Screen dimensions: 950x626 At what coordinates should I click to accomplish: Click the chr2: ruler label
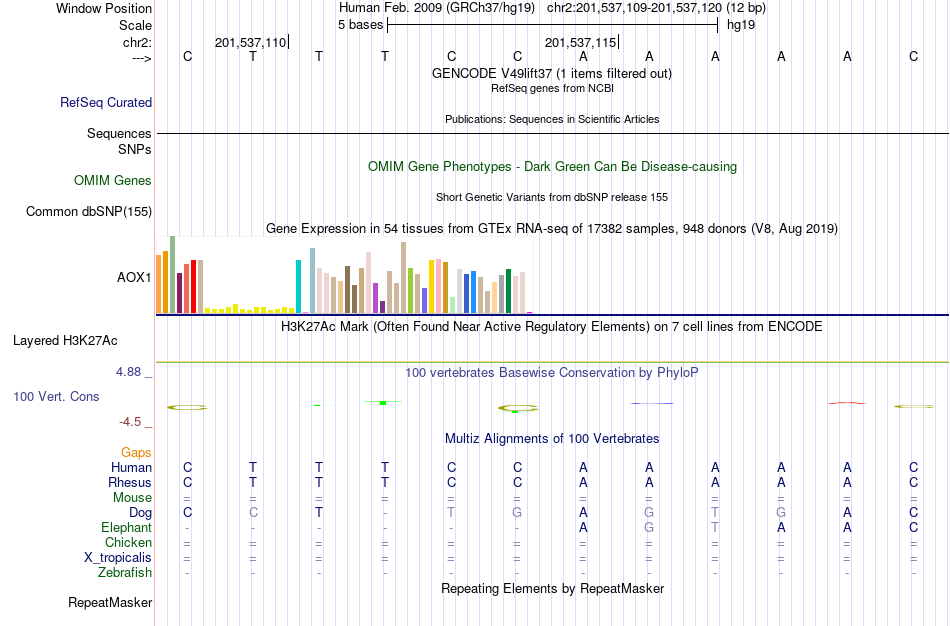pos(138,42)
